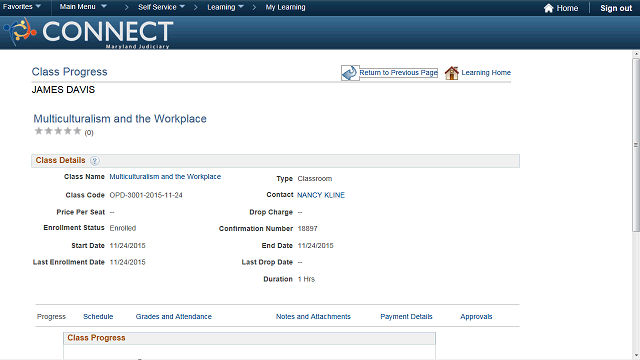Expand the Main Menu dropdown
Screen dimensions: 640x360
click(83, 7)
